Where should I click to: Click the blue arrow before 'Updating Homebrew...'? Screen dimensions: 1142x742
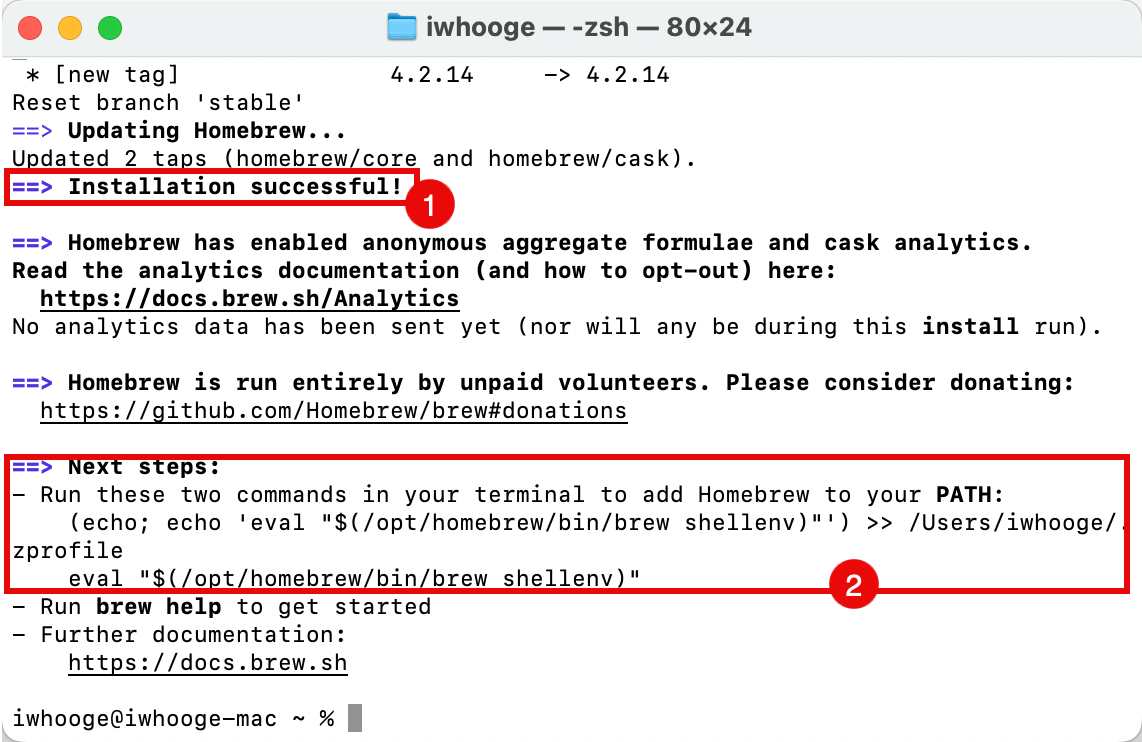(x=32, y=131)
